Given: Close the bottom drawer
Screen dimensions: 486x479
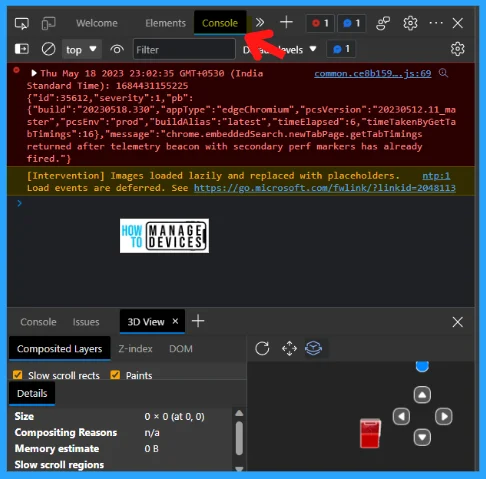Looking at the screenshot, I should coord(458,322).
